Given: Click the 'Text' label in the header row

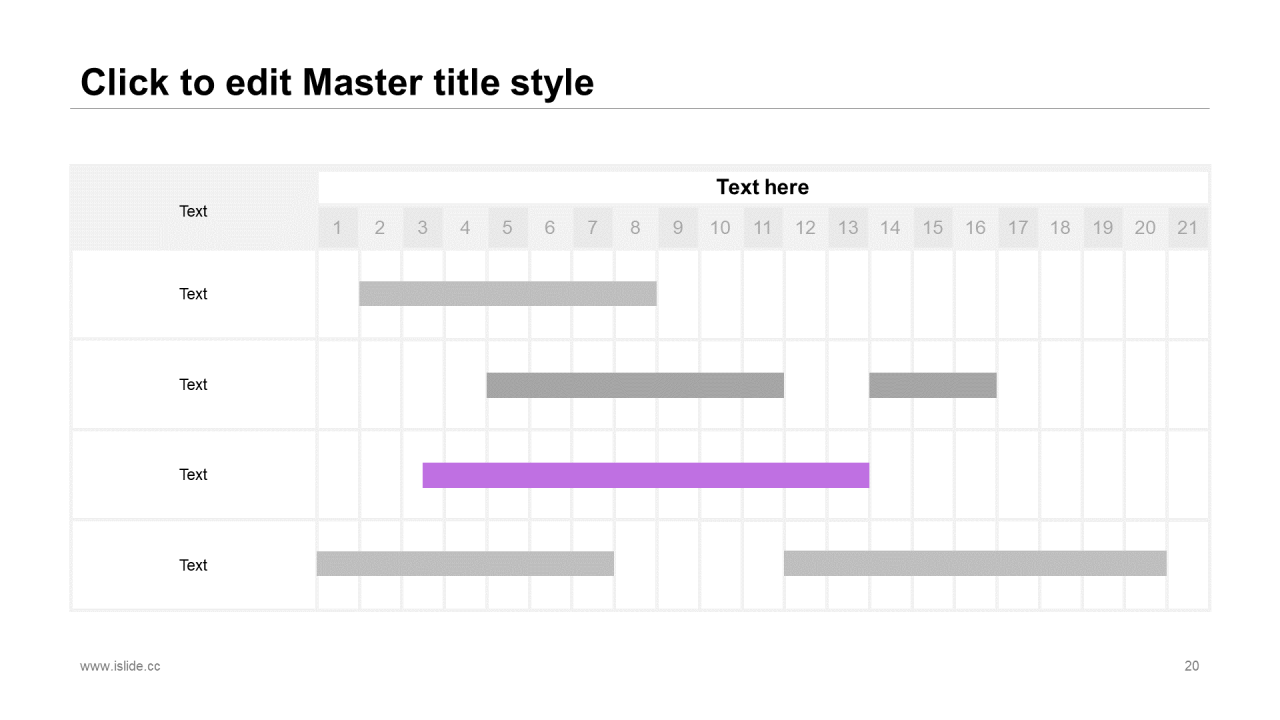Looking at the screenshot, I should pos(193,211).
